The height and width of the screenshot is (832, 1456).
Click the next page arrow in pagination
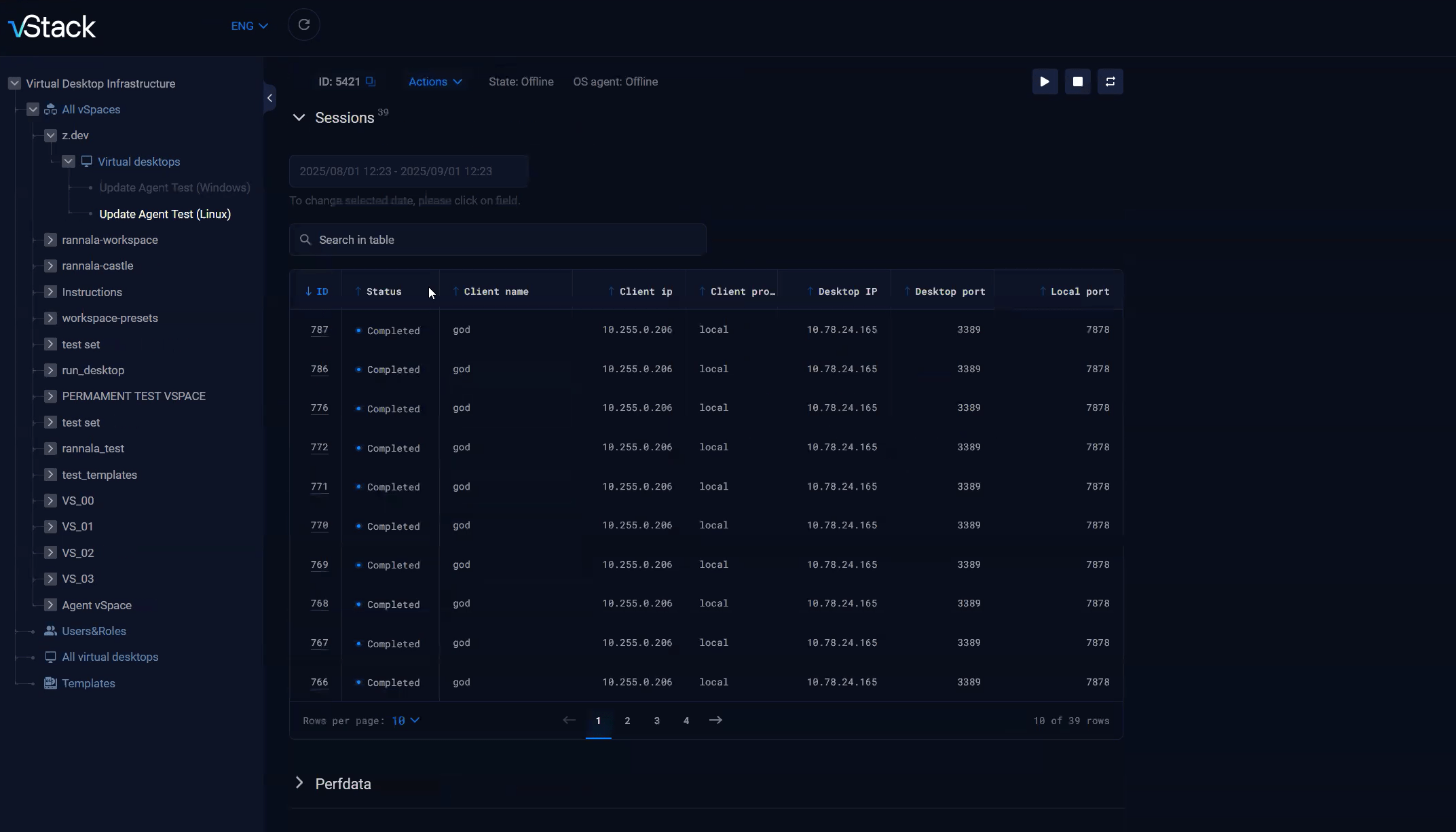[715, 720]
